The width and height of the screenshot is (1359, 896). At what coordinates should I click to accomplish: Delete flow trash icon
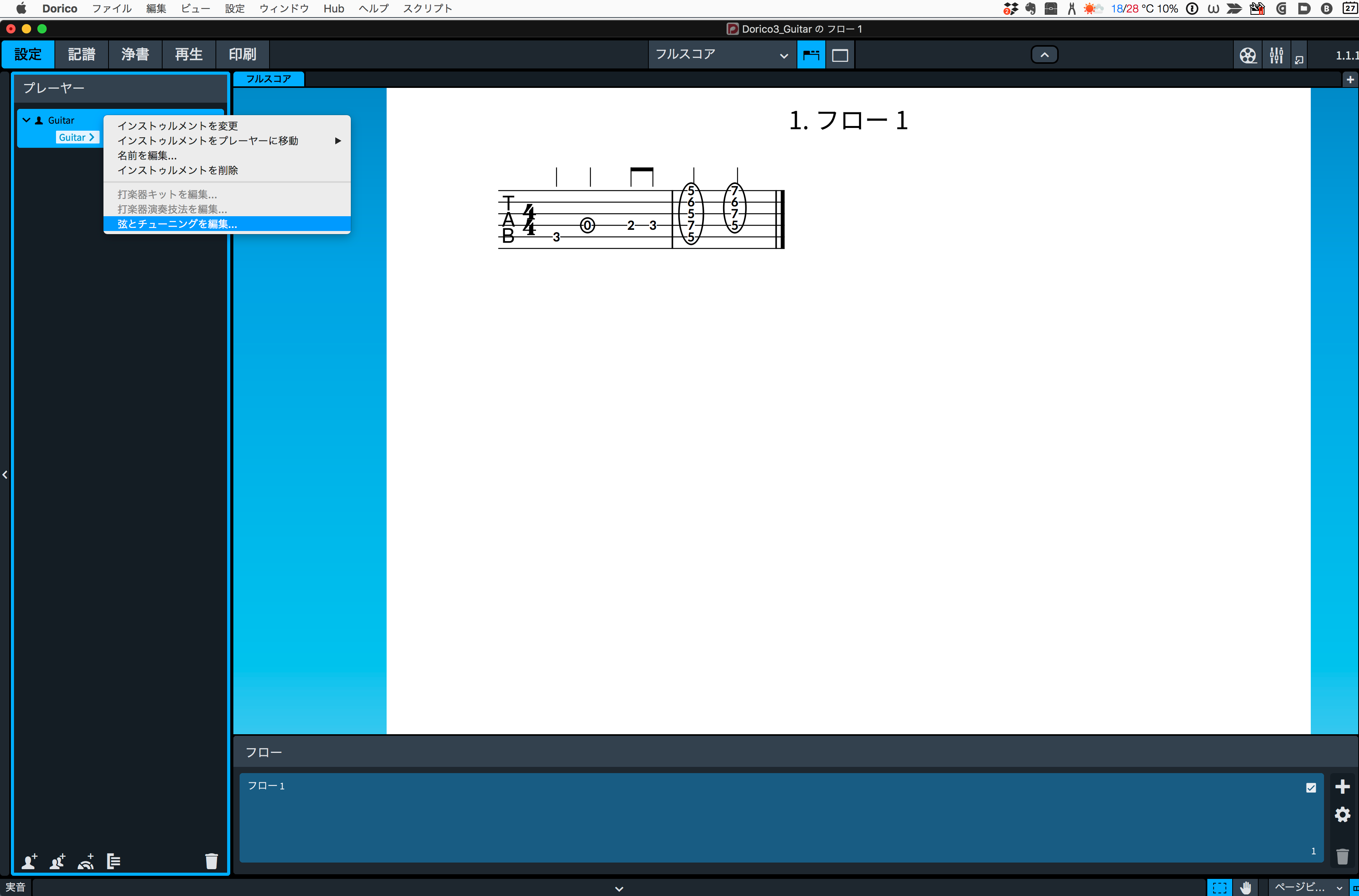point(1342,856)
